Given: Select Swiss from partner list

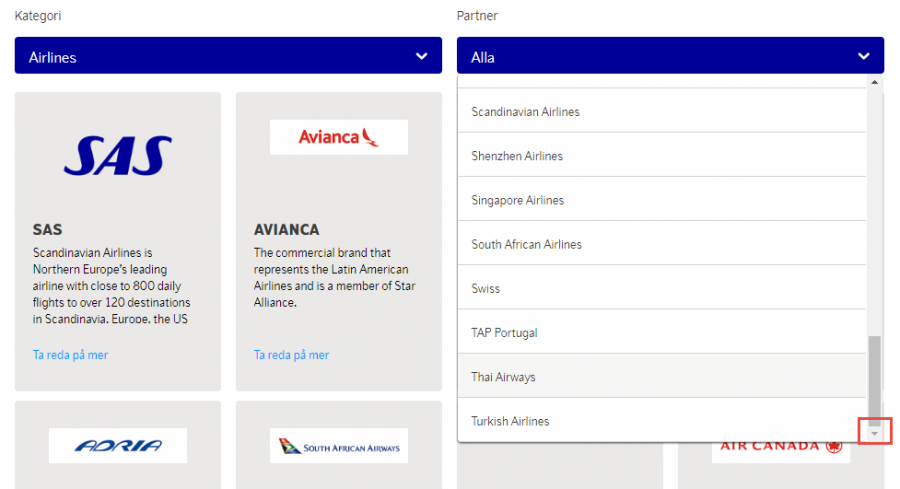Looking at the screenshot, I should [486, 288].
